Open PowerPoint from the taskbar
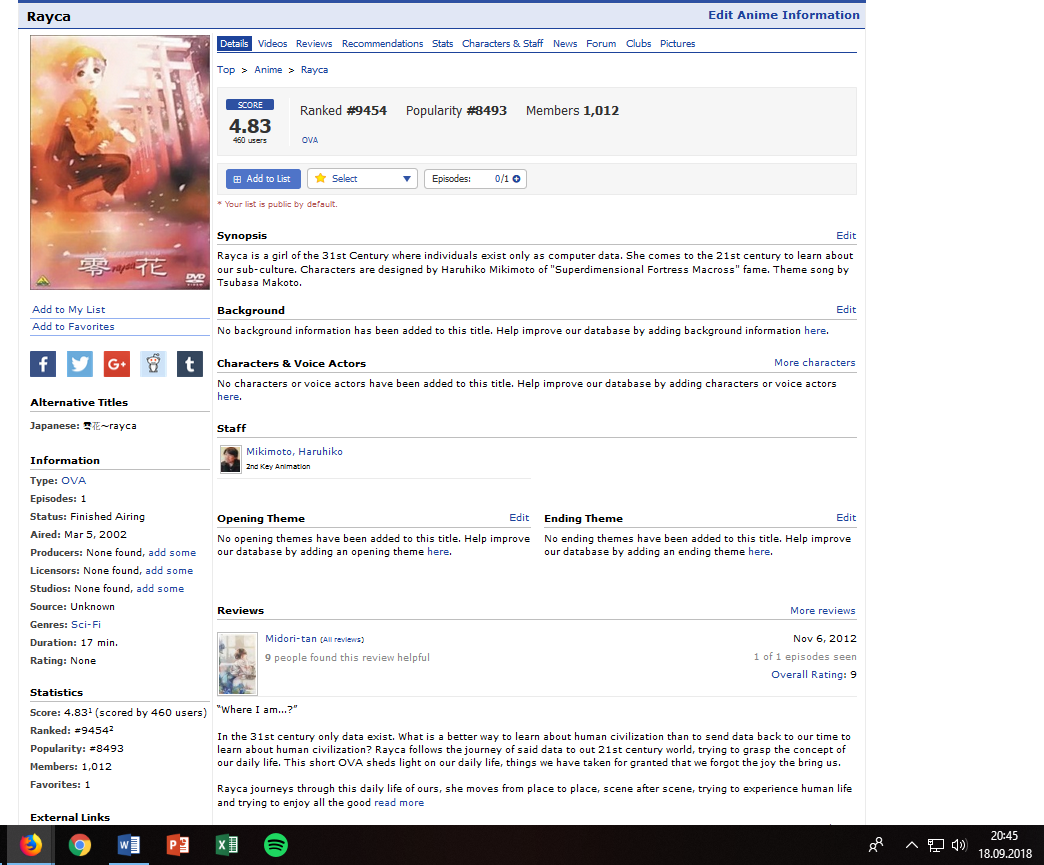This screenshot has width=1044, height=865. pos(178,845)
